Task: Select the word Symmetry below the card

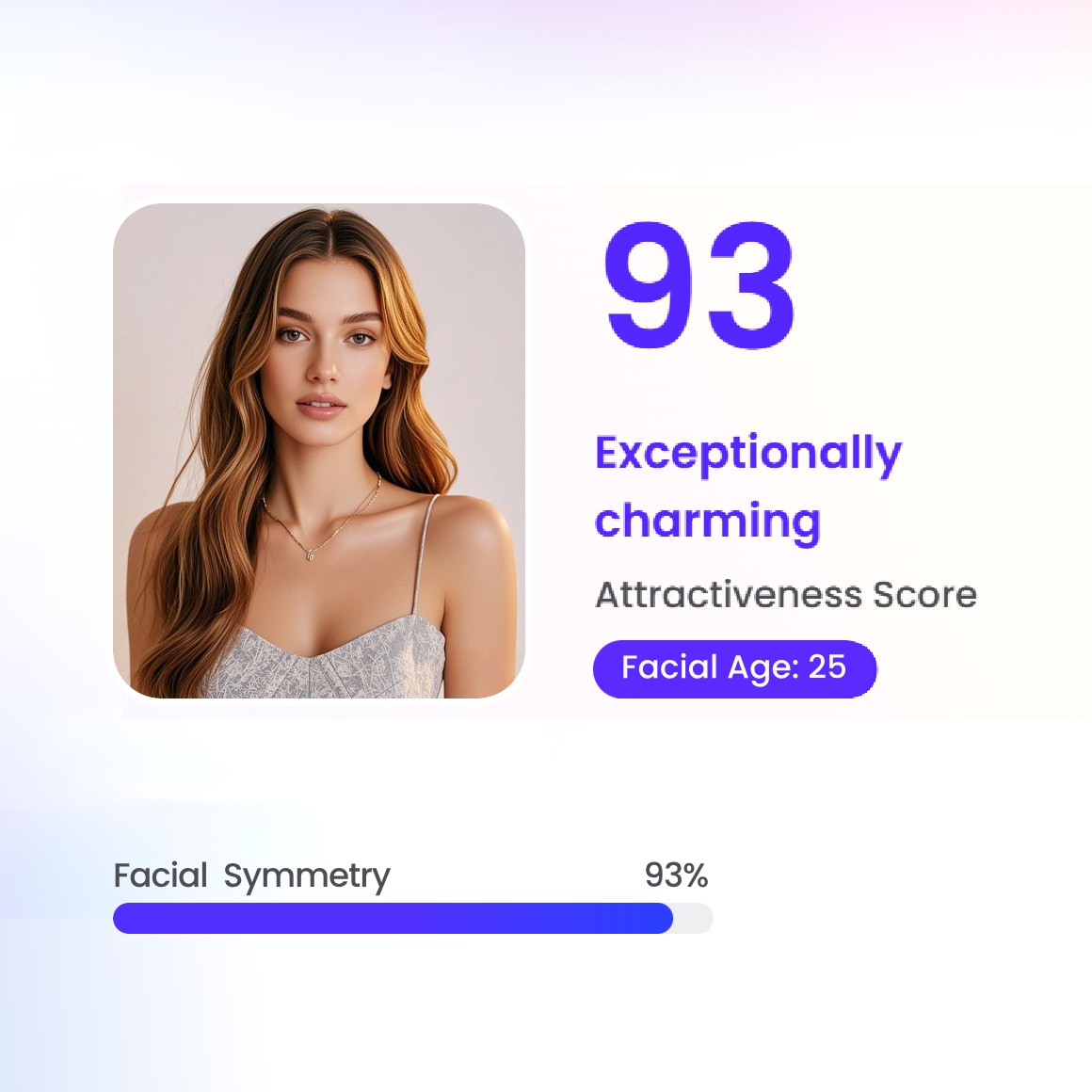Action: (x=306, y=875)
